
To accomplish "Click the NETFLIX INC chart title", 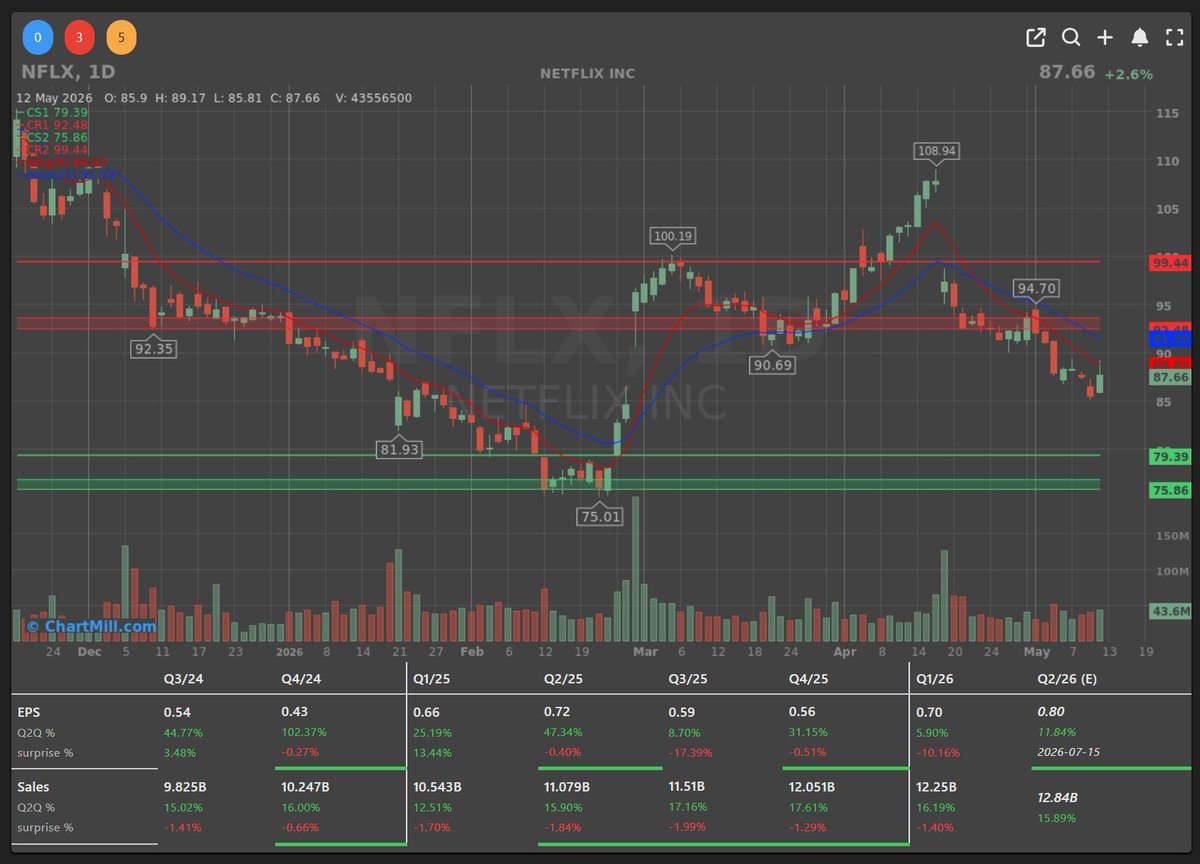I will pos(587,73).
